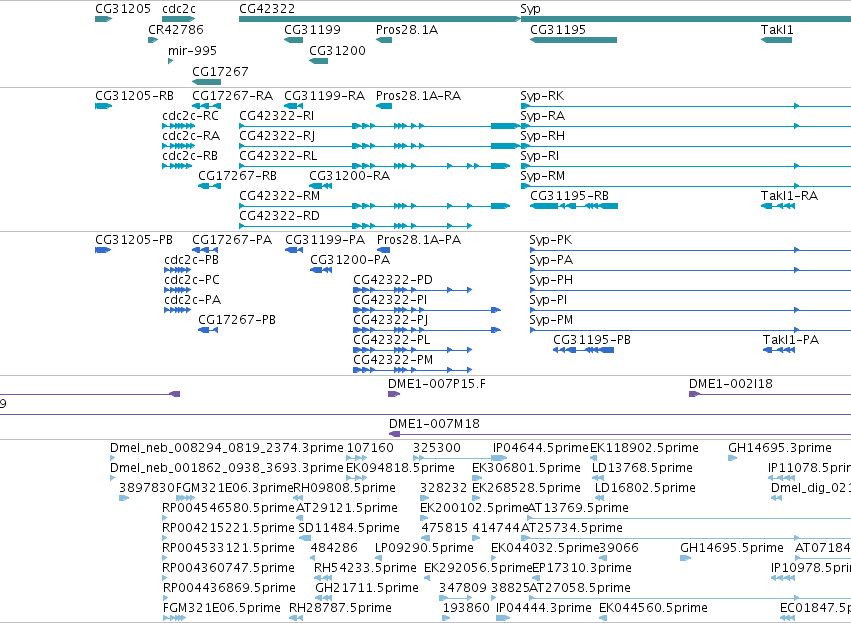Select the CR42786 gene
This screenshot has height=623, width=851.
coord(153,40)
